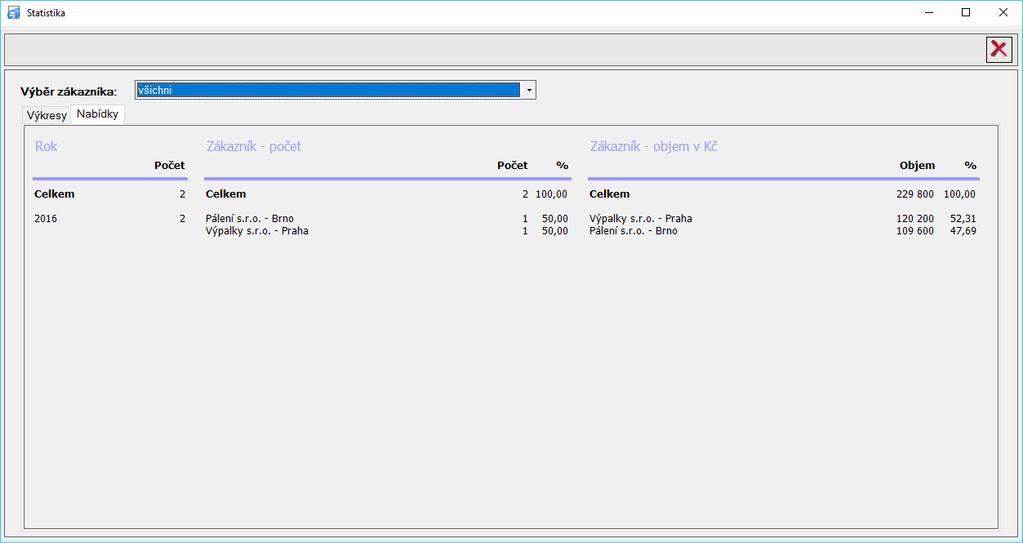Select the 'všichni' customer combo box field
This screenshot has width=1023, height=543.
[x=335, y=90]
